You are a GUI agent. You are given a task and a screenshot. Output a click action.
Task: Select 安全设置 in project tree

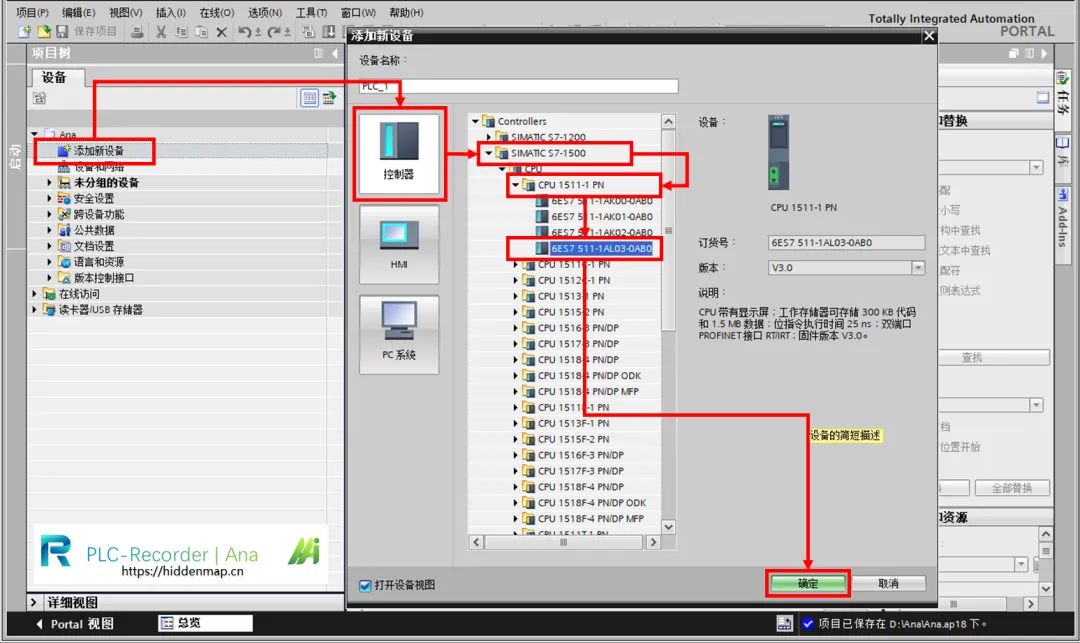94,198
